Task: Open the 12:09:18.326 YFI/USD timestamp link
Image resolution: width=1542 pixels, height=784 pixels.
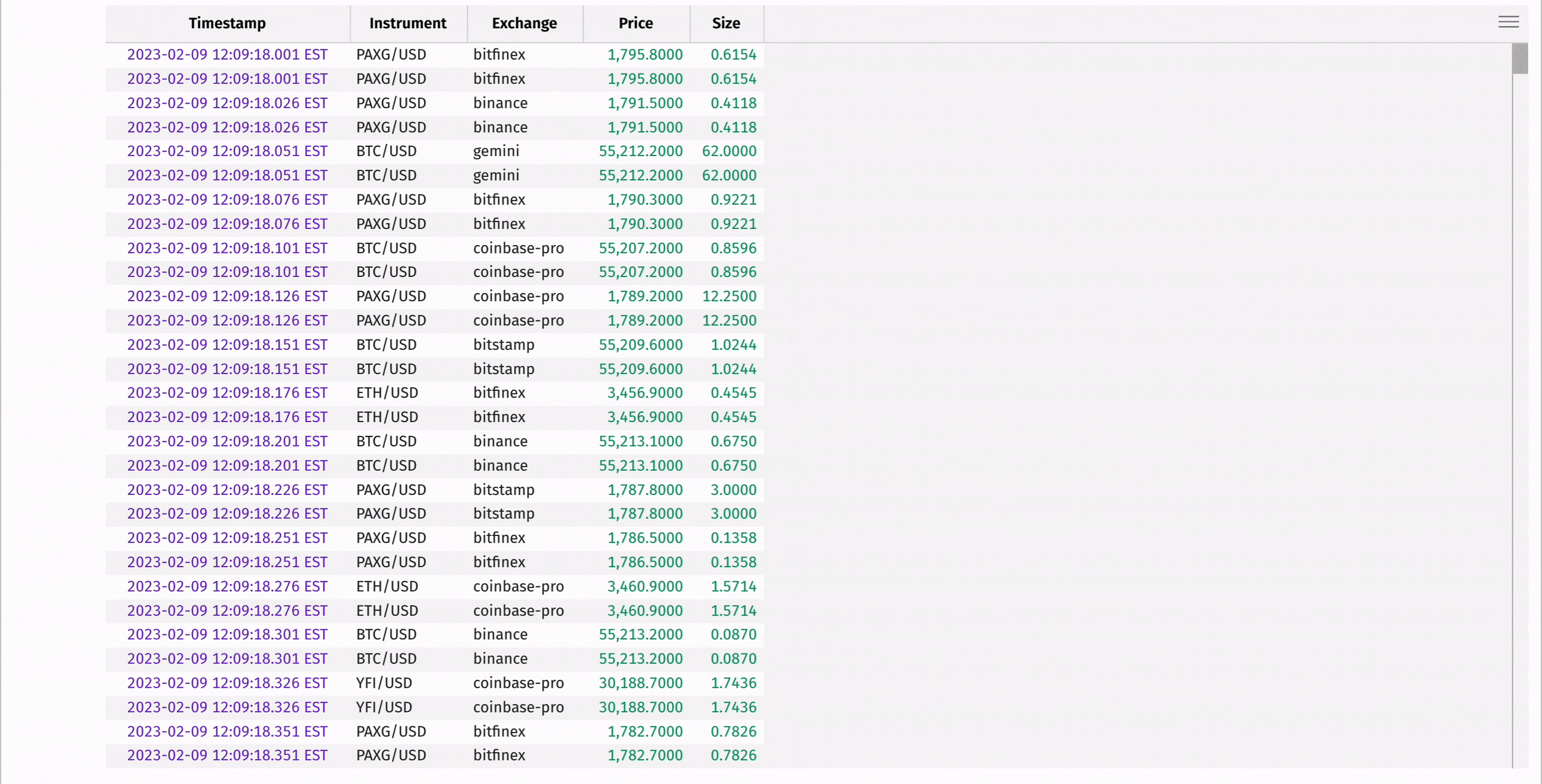Action: point(227,683)
